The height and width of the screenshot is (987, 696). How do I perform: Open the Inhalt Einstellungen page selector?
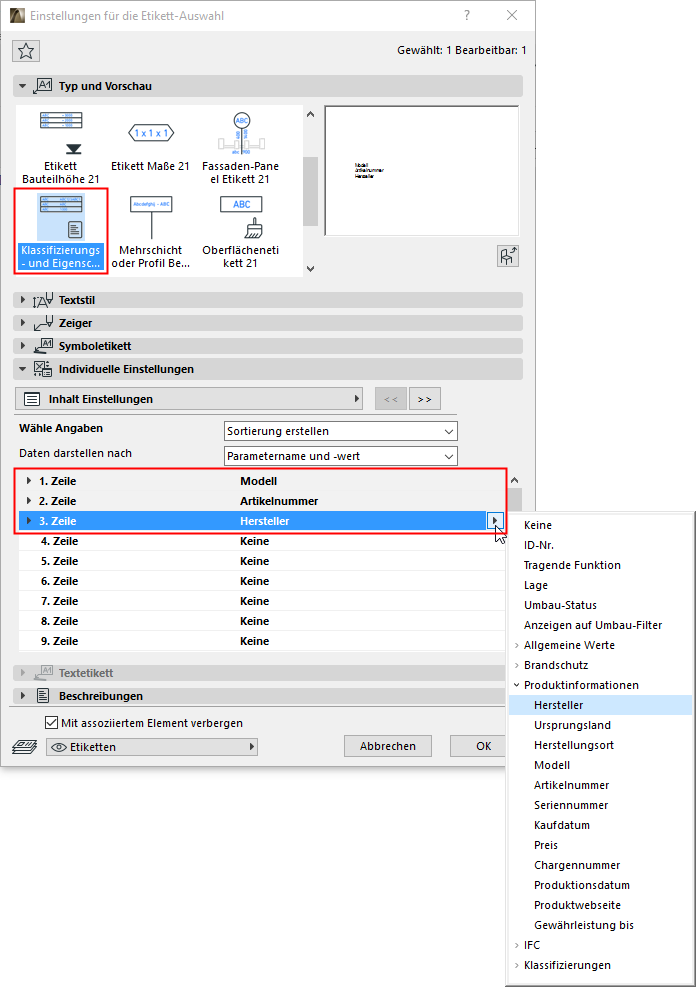tap(189, 399)
